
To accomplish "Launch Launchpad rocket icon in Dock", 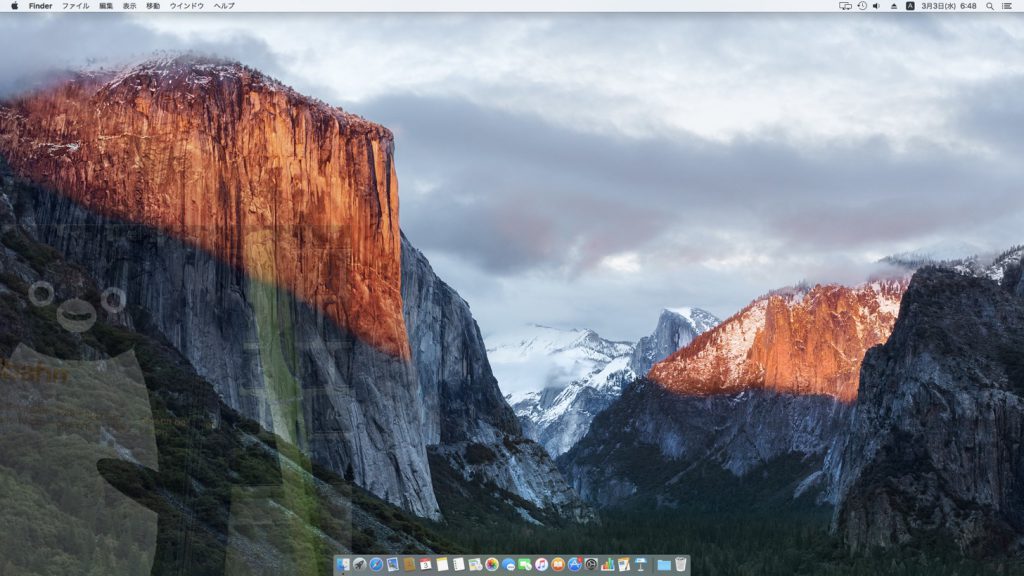I will (x=360, y=564).
